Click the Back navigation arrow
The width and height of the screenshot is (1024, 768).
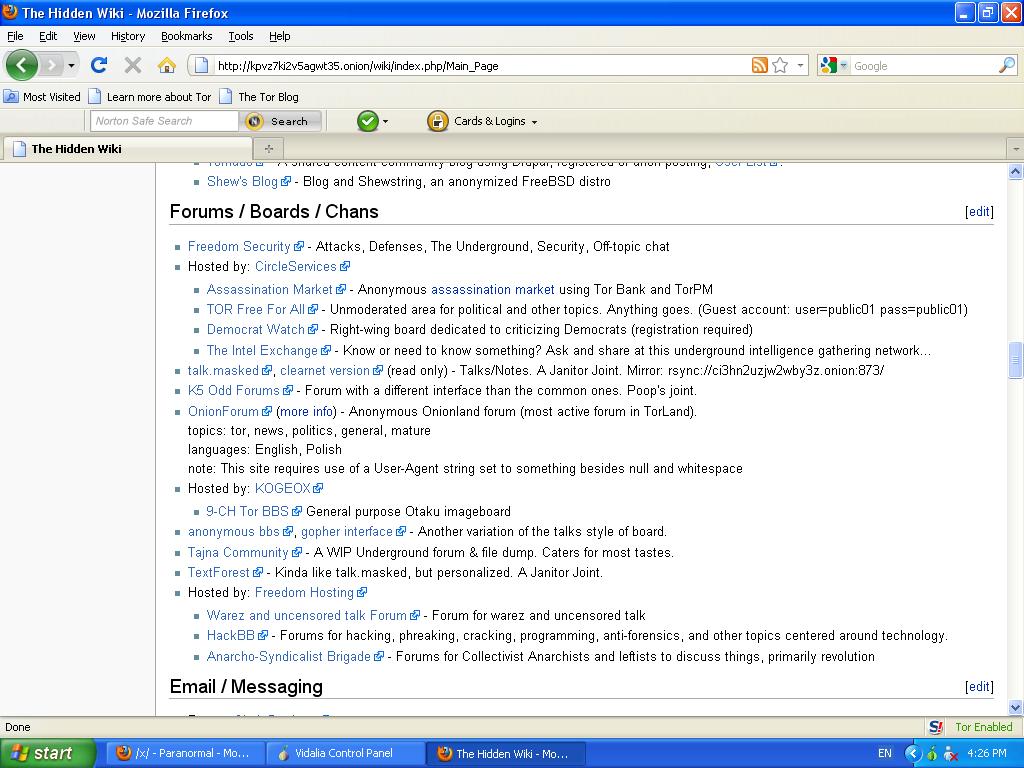22,65
